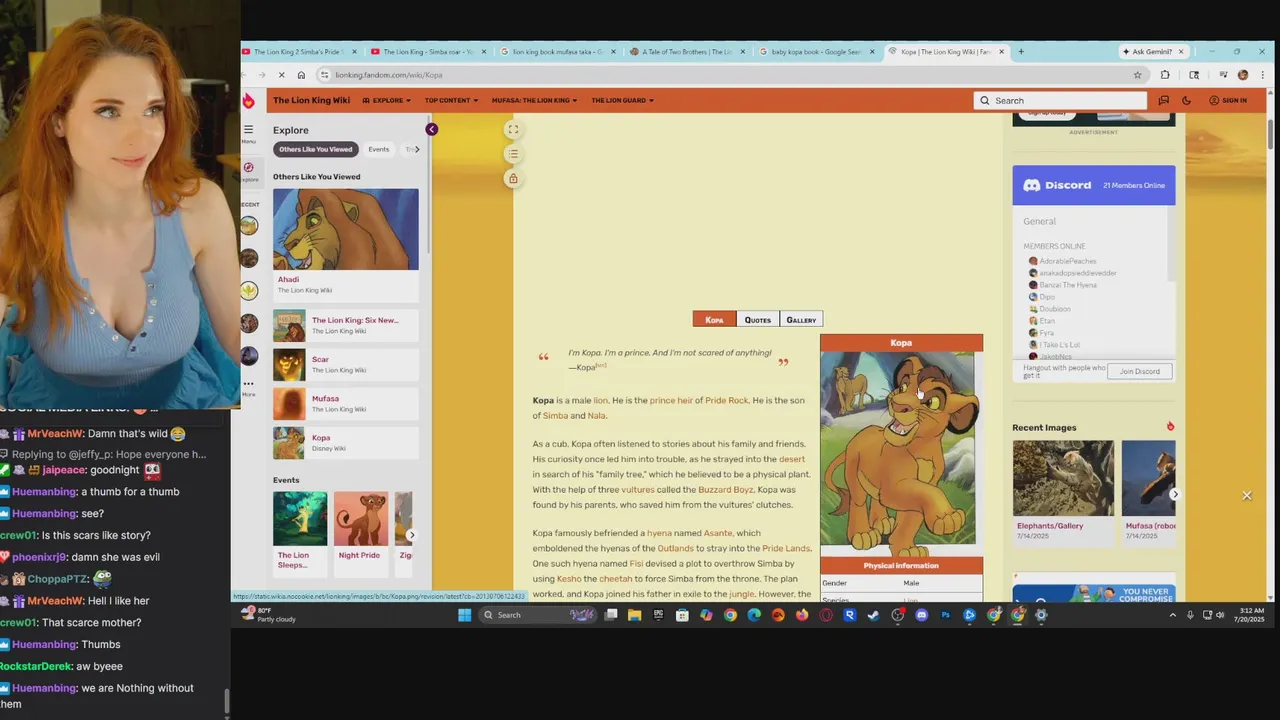Viewport: 1280px width, 720px height.
Task: Open the More dots in Fandom sidebar
Action: pos(248,384)
